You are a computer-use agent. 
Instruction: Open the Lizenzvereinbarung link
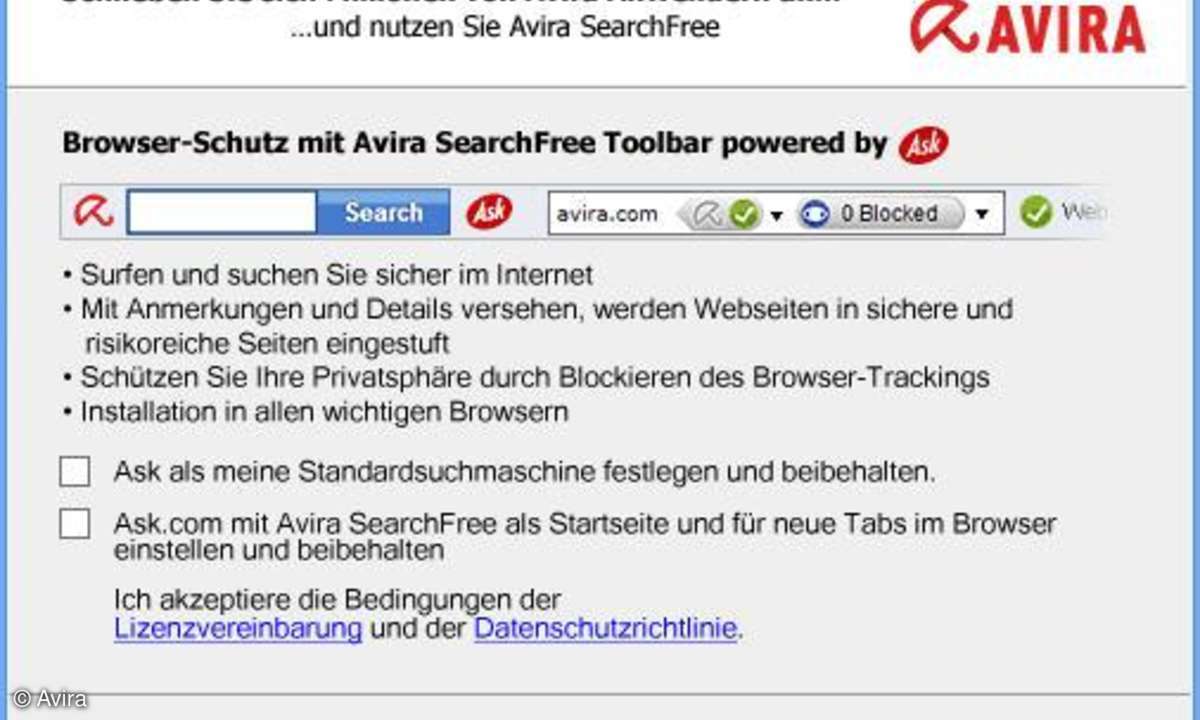pyautogui.click(x=238, y=629)
